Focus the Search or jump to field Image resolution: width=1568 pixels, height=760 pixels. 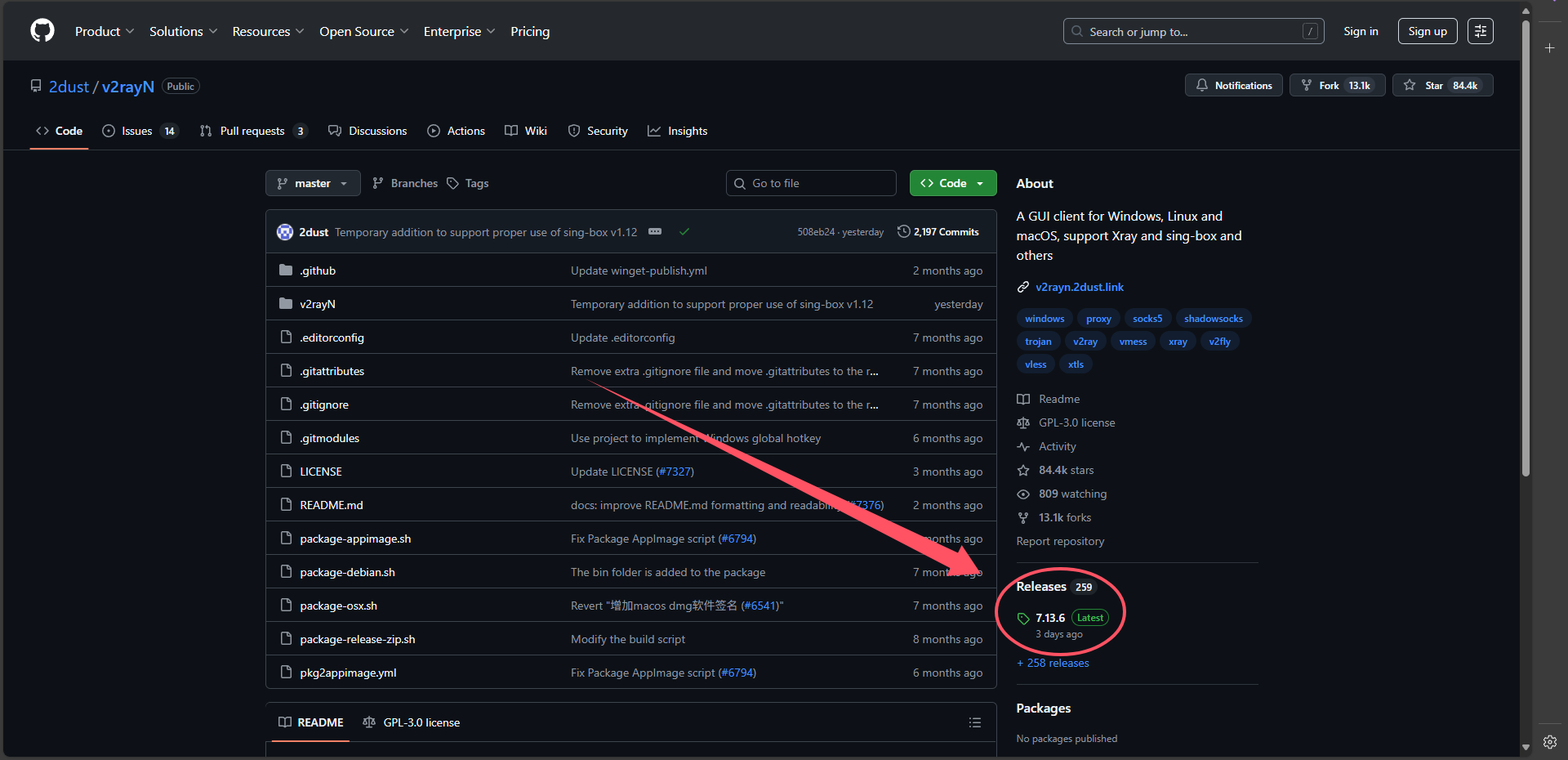1193,31
